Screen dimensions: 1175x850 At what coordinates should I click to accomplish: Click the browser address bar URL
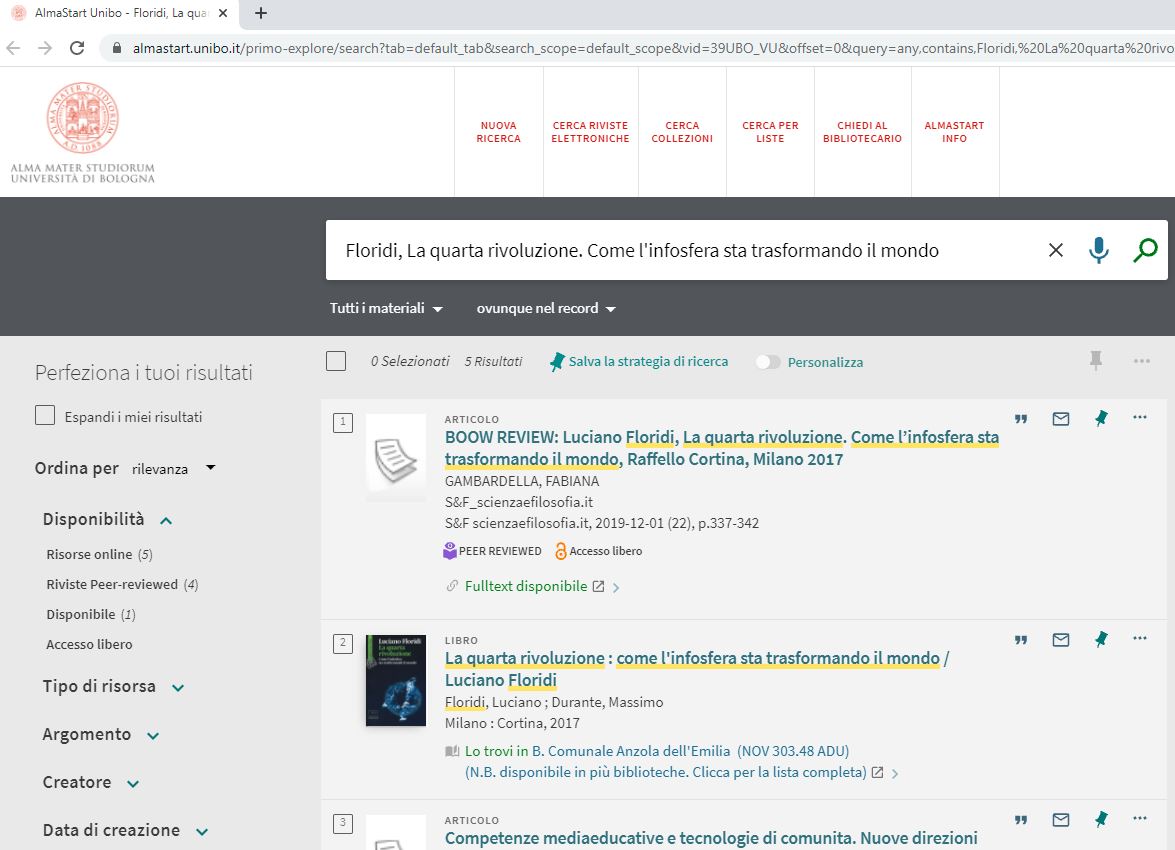click(x=652, y=48)
